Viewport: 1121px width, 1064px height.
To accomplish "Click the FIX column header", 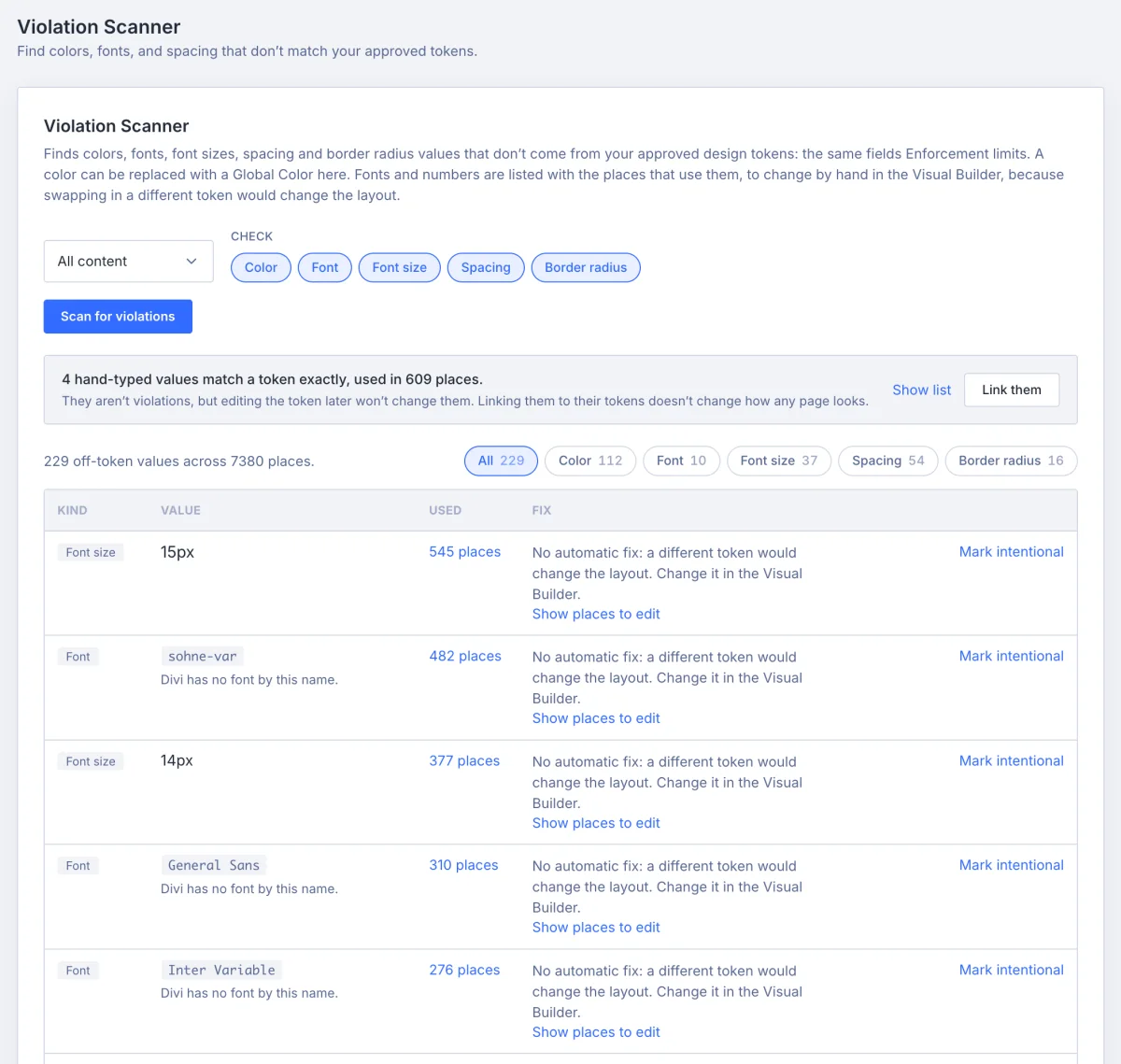I will [x=542, y=511].
